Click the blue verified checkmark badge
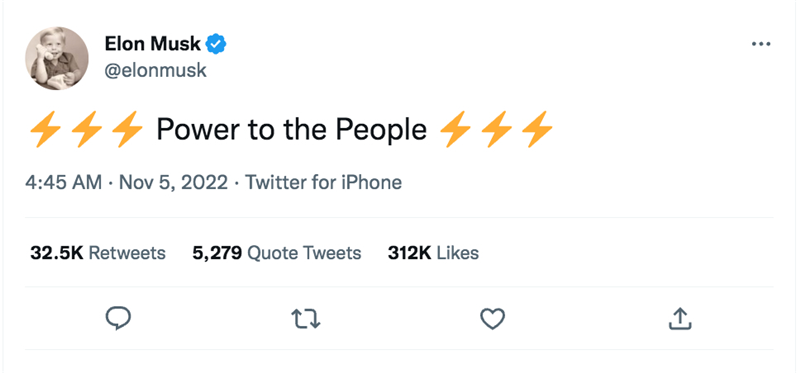Image resolution: width=800 pixels, height=373 pixels. 216,44
